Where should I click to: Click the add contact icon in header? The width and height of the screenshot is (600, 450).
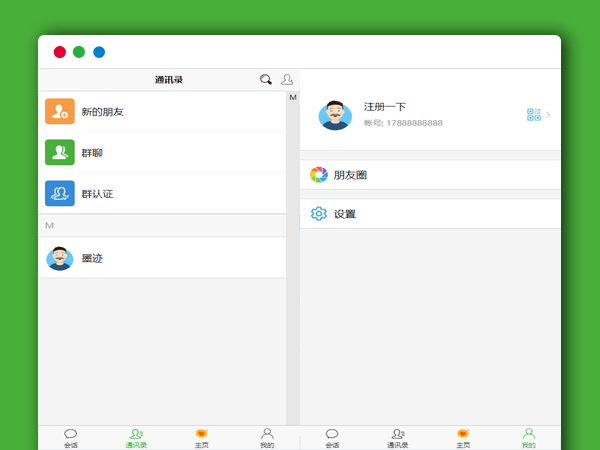[287, 79]
